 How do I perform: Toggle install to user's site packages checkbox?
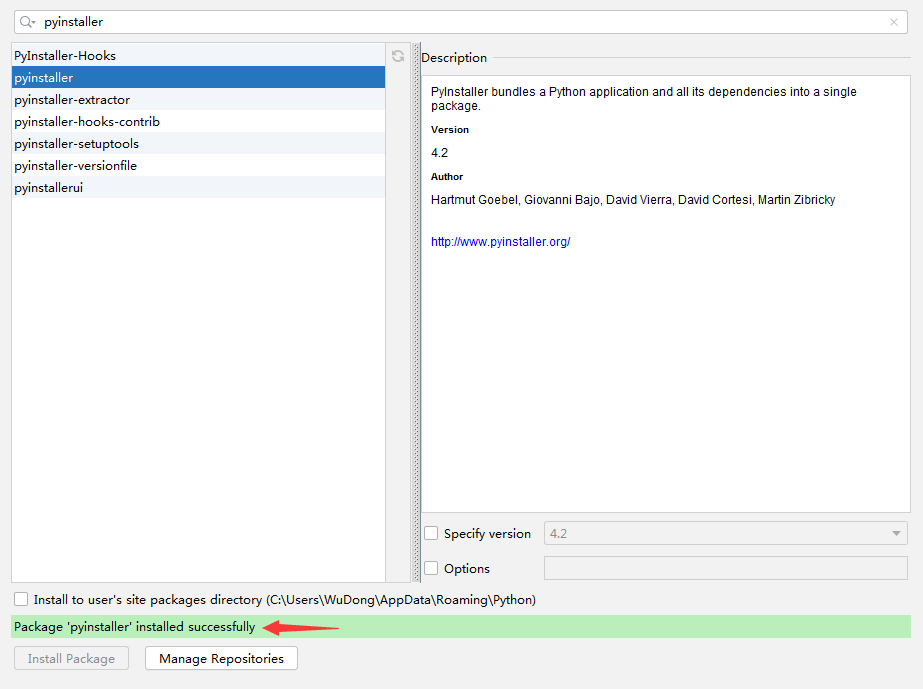tap(21, 599)
